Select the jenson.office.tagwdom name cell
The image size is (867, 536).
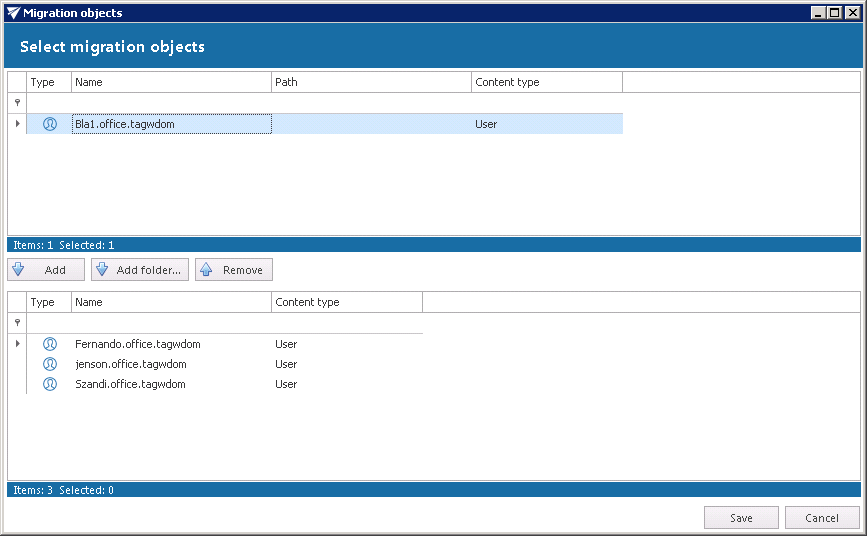(x=131, y=364)
